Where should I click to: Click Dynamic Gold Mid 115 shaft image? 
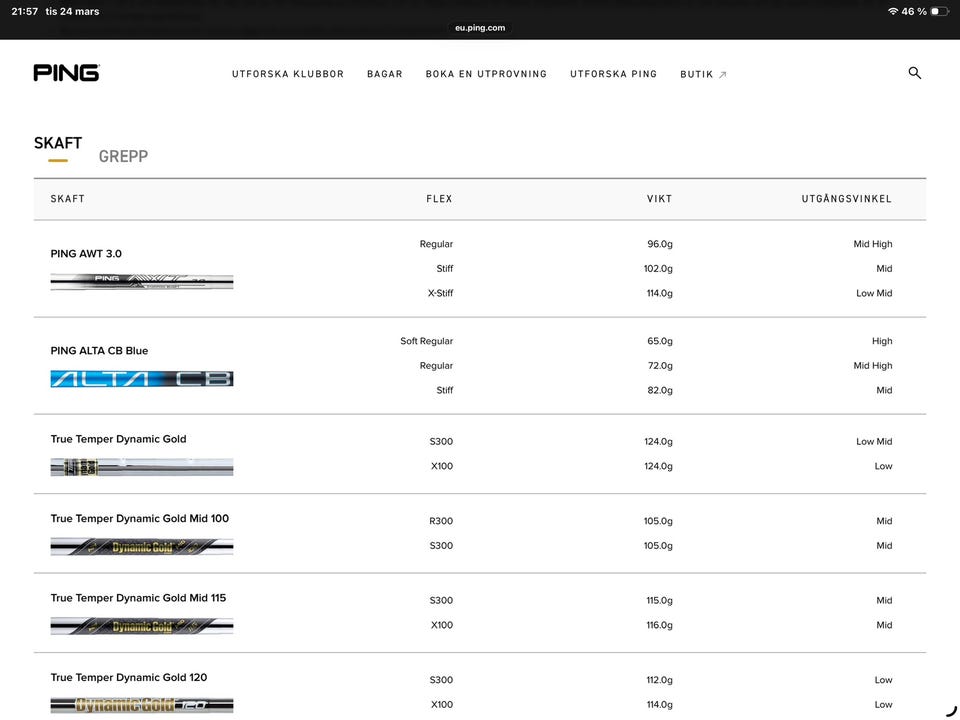(142, 626)
